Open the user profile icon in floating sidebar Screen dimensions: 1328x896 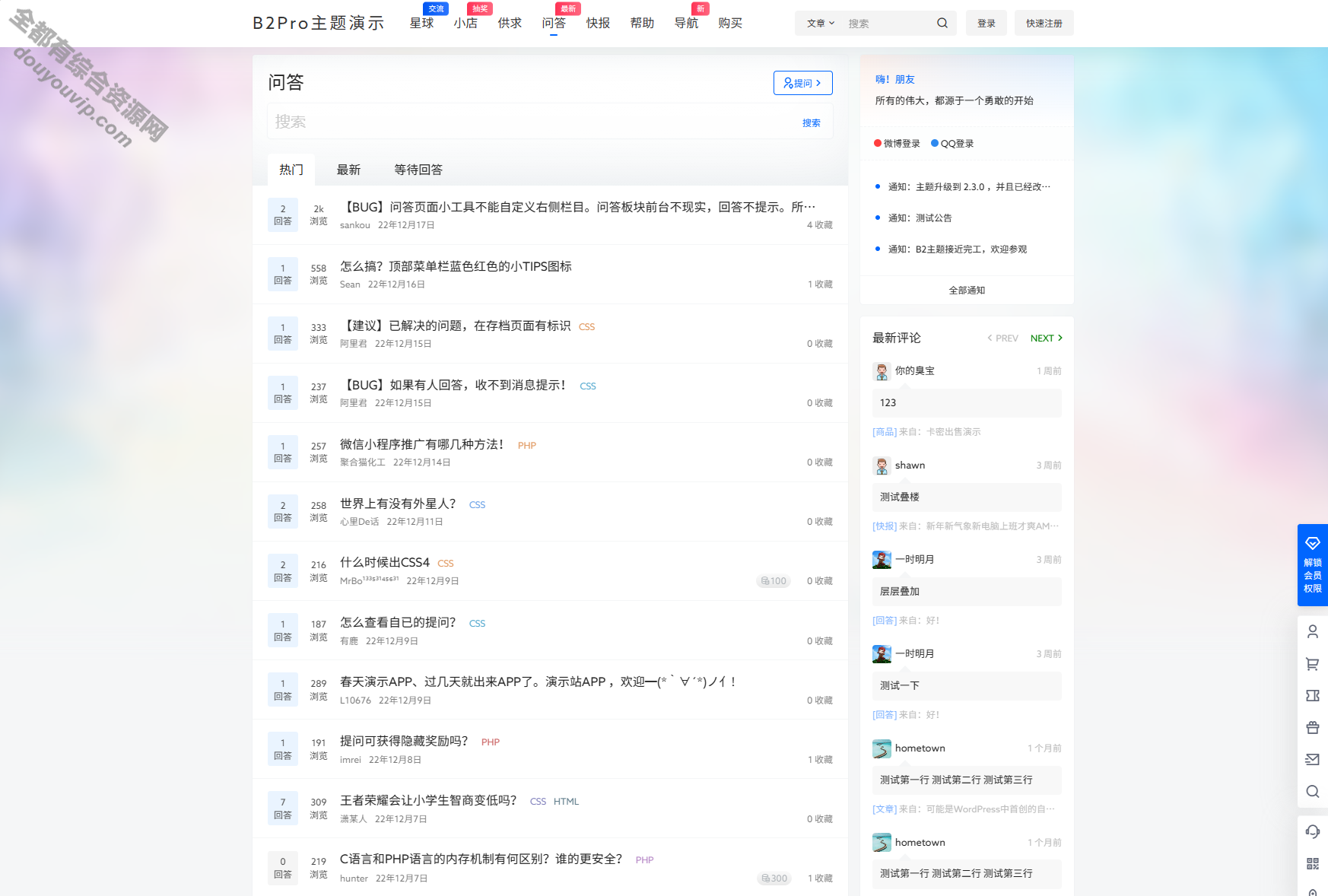(x=1312, y=631)
